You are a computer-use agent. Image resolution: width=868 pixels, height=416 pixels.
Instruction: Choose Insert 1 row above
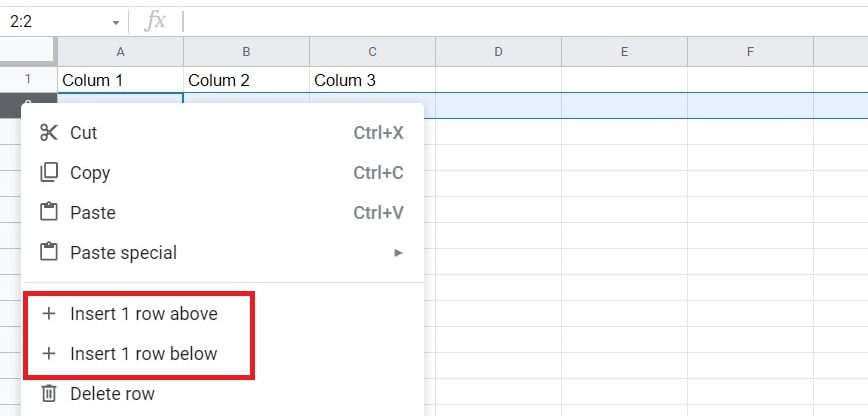(143, 314)
